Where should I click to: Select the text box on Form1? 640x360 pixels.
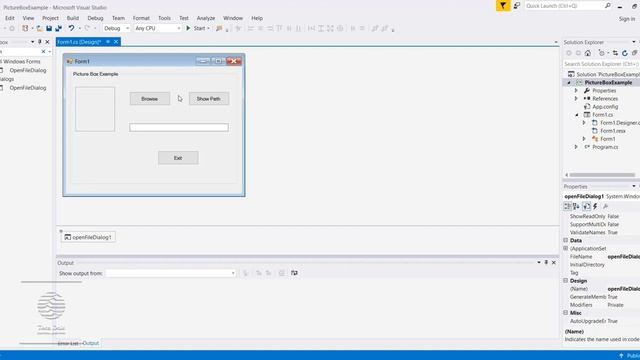click(x=179, y=127)
